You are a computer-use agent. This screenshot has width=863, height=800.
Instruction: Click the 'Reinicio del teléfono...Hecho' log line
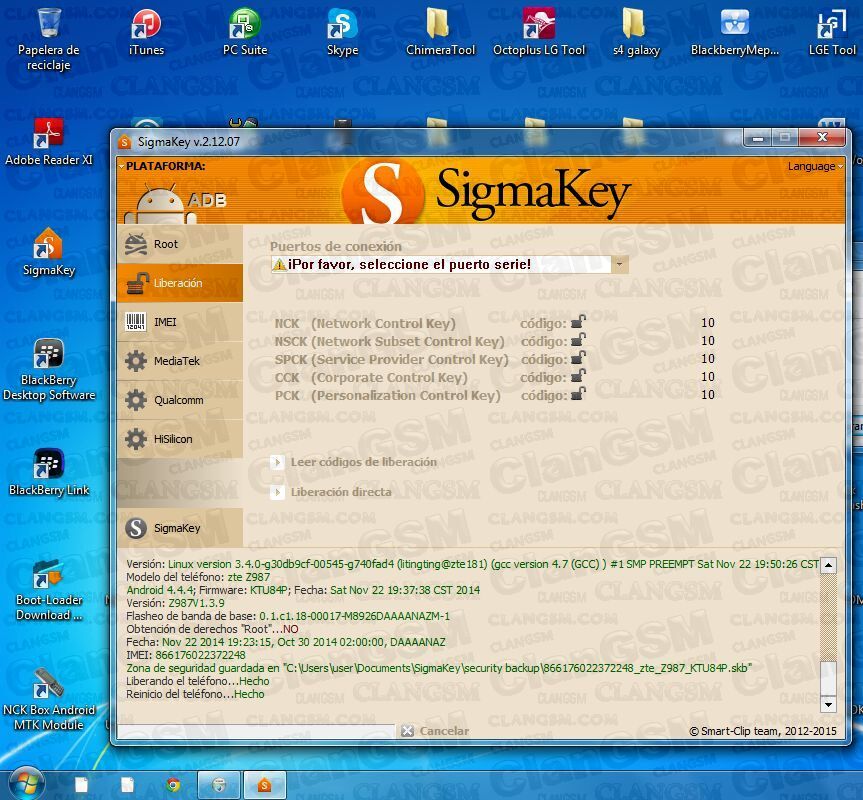[x=195, y=694]
